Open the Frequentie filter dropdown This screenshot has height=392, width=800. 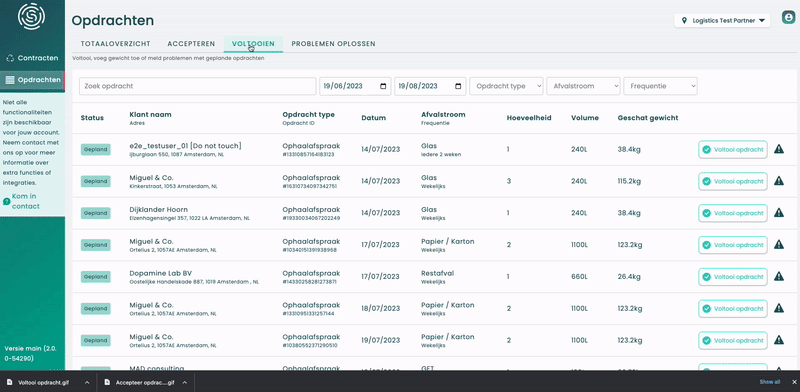click(660, 86)
